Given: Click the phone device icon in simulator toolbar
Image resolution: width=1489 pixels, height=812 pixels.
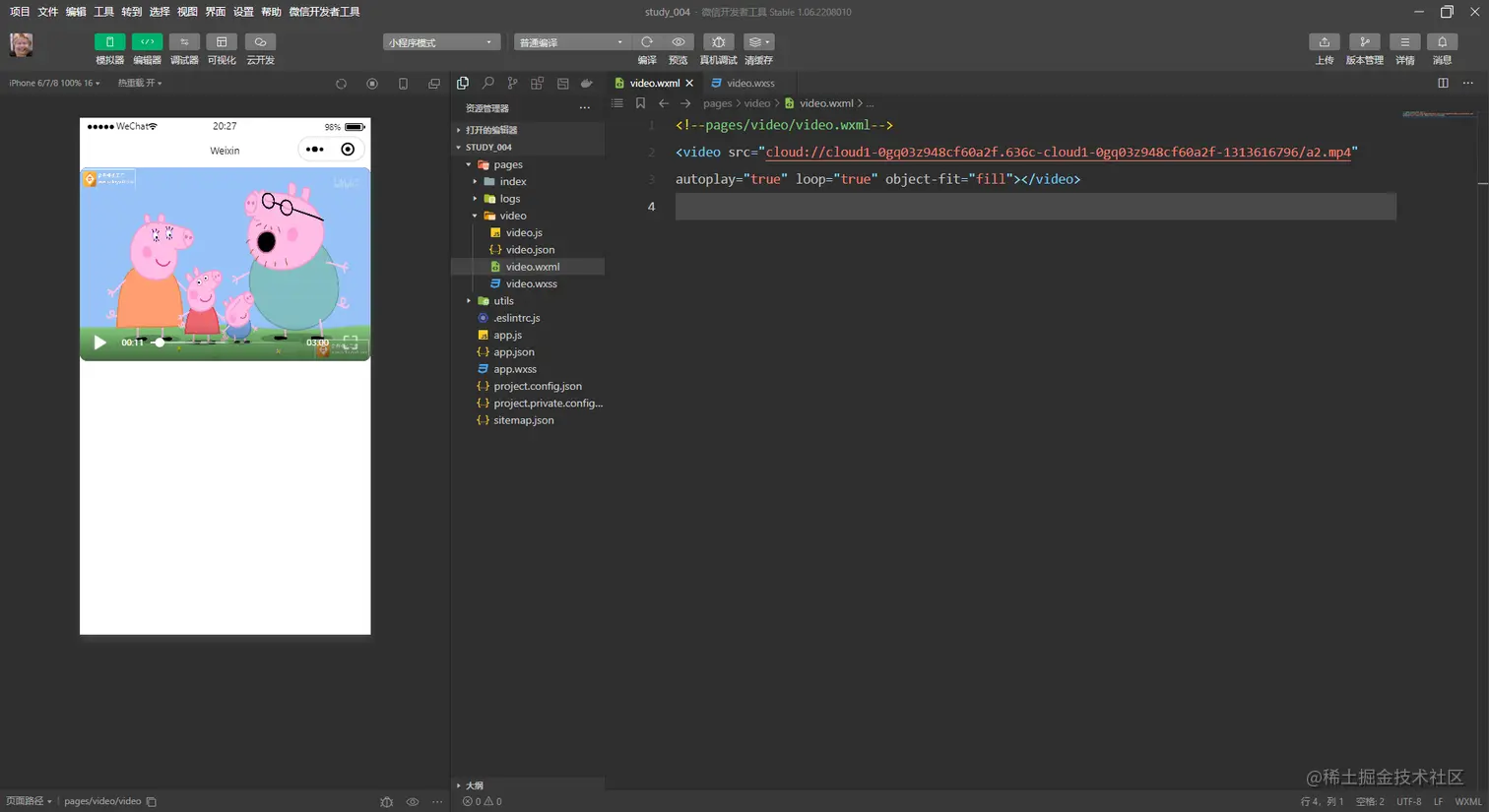Looking at the screenshot, I should (403, 84).
